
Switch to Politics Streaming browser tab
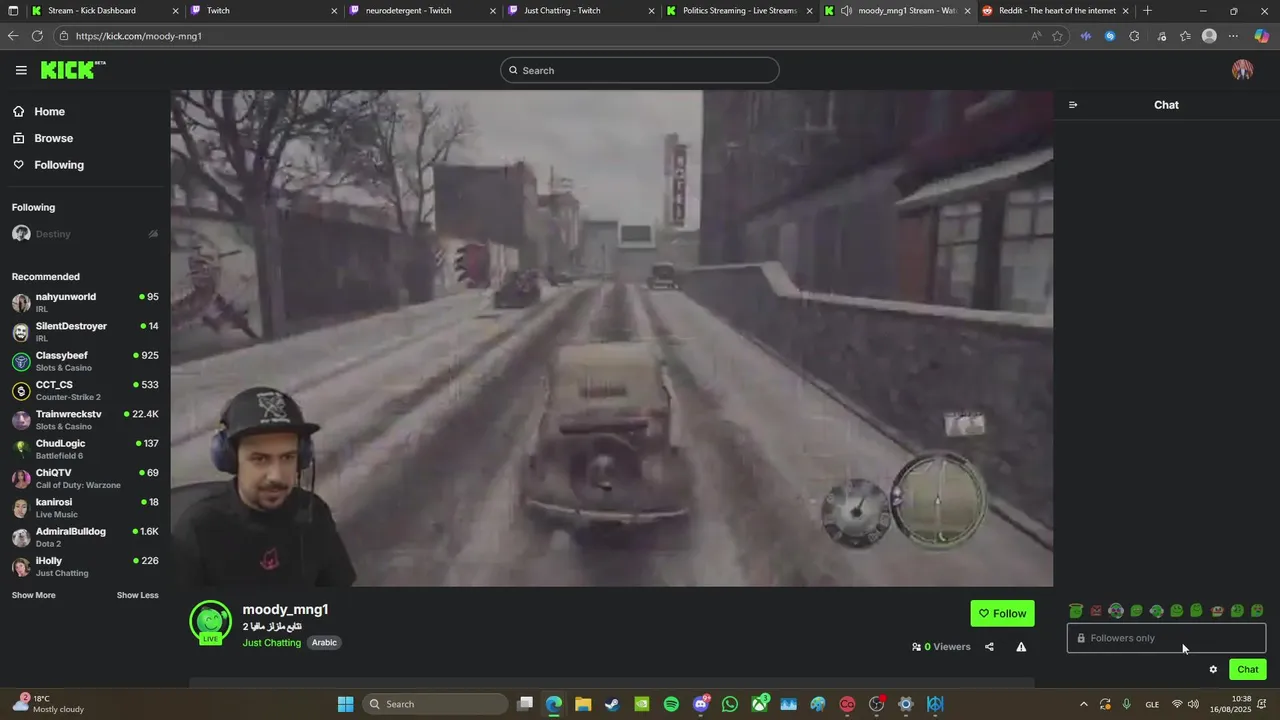click(x=740, y=11)
